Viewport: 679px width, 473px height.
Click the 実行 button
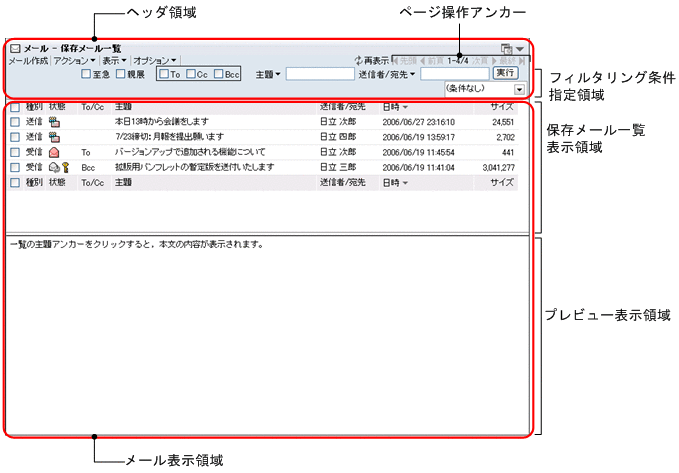(x=505, y=73)
